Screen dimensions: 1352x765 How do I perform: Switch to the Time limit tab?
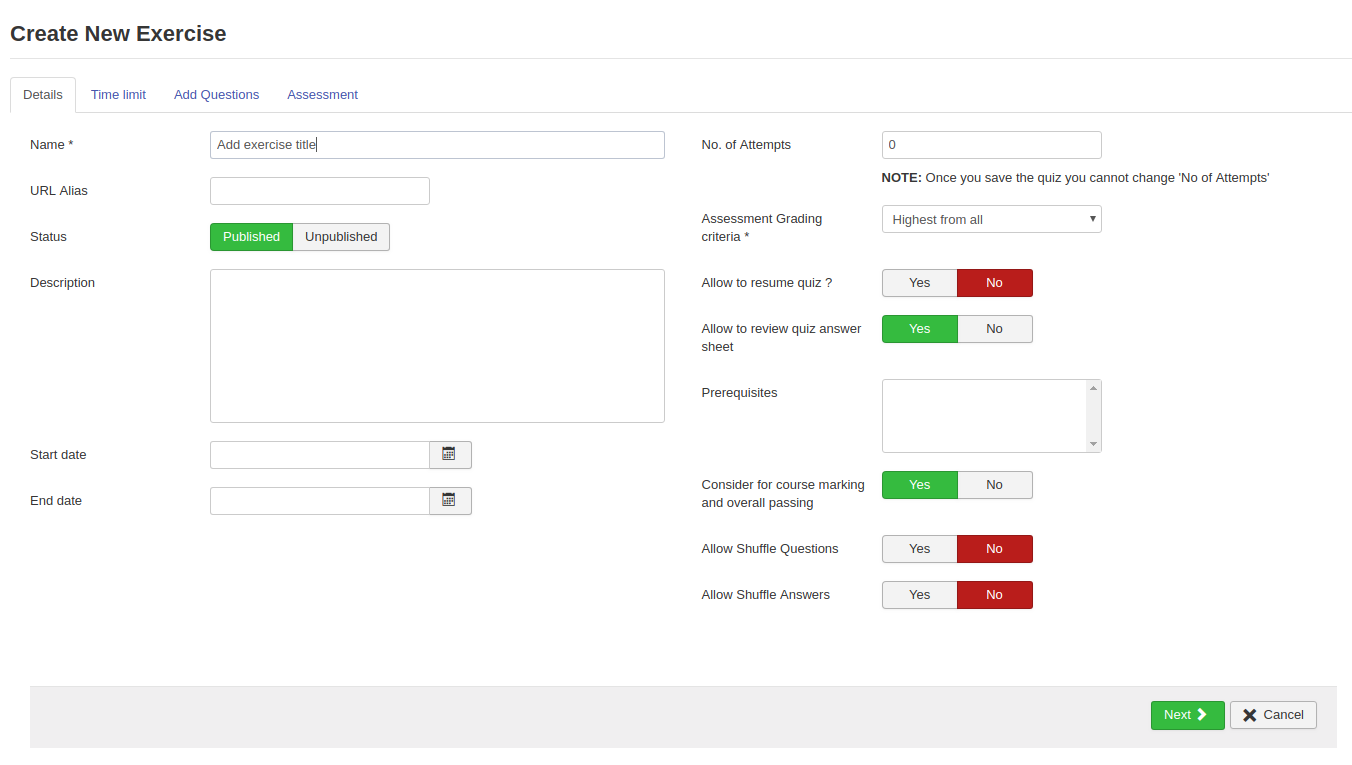118,95
